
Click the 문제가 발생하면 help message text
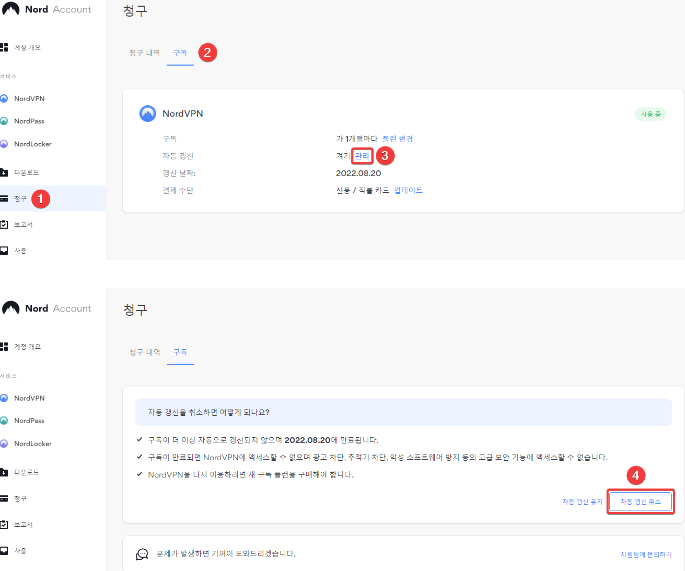[x=226, y=554]
